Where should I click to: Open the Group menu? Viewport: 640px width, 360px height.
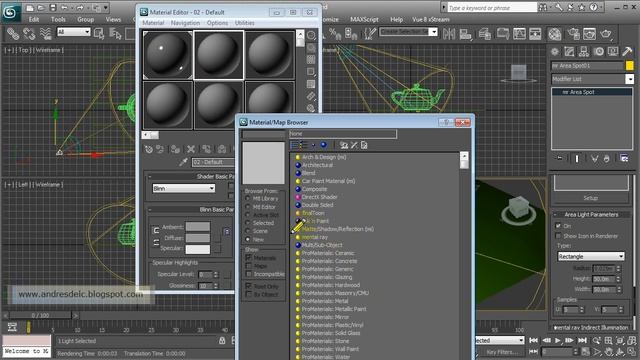(x=85, y=19)
